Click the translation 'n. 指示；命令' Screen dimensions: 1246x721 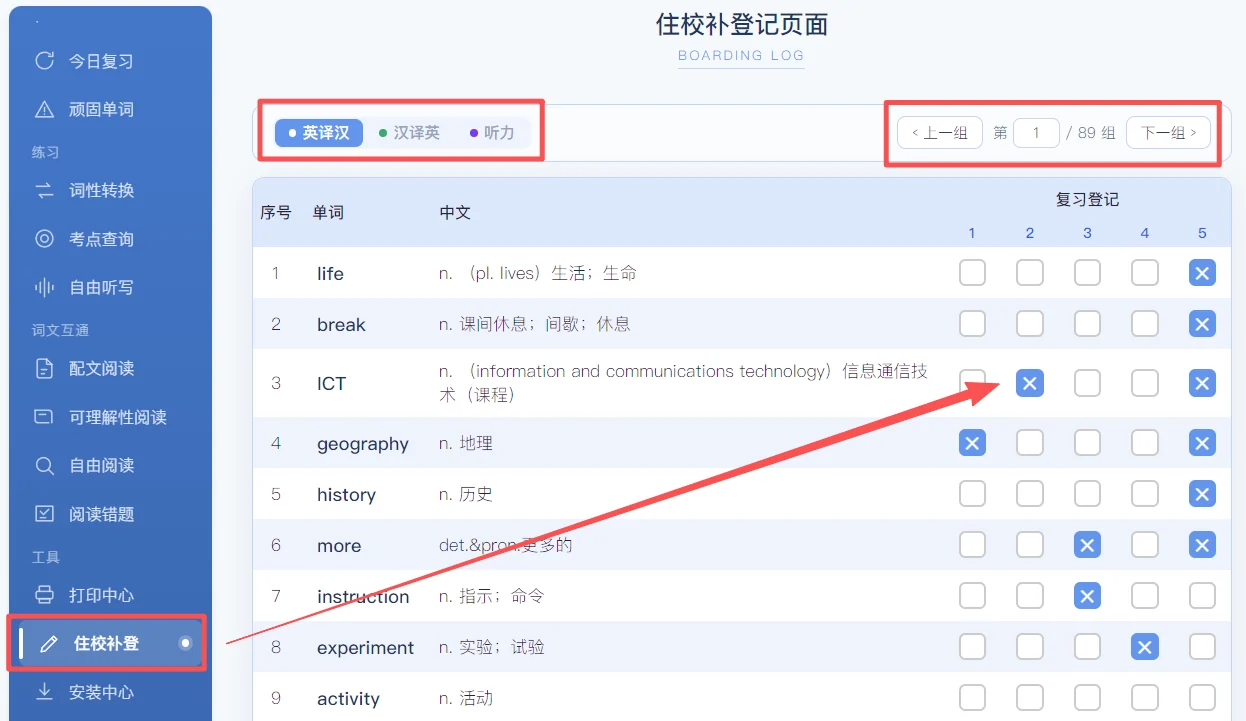tap(492, 596)
